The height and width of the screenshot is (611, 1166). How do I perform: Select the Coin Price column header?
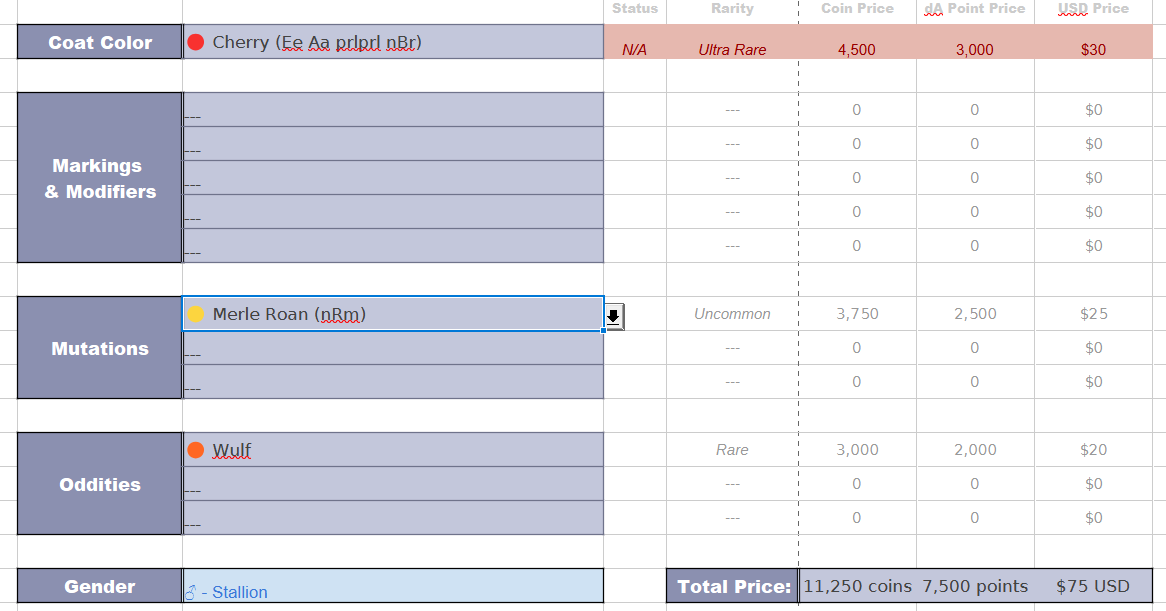click(857, 8)
